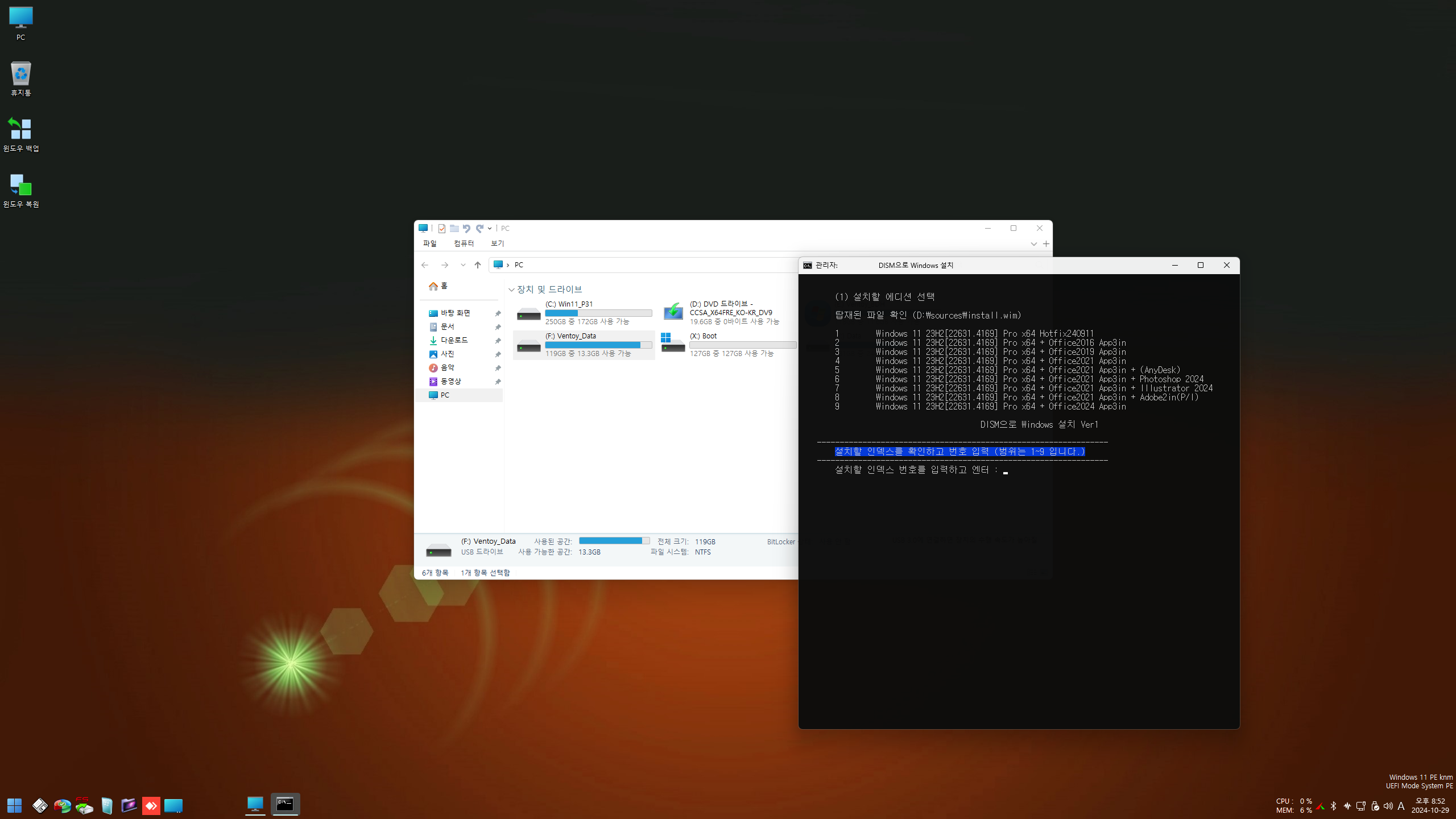This screenshot has height=819, width=1456.
Task: Click the safely remove USB tray icon
Action: (1375, 806)
